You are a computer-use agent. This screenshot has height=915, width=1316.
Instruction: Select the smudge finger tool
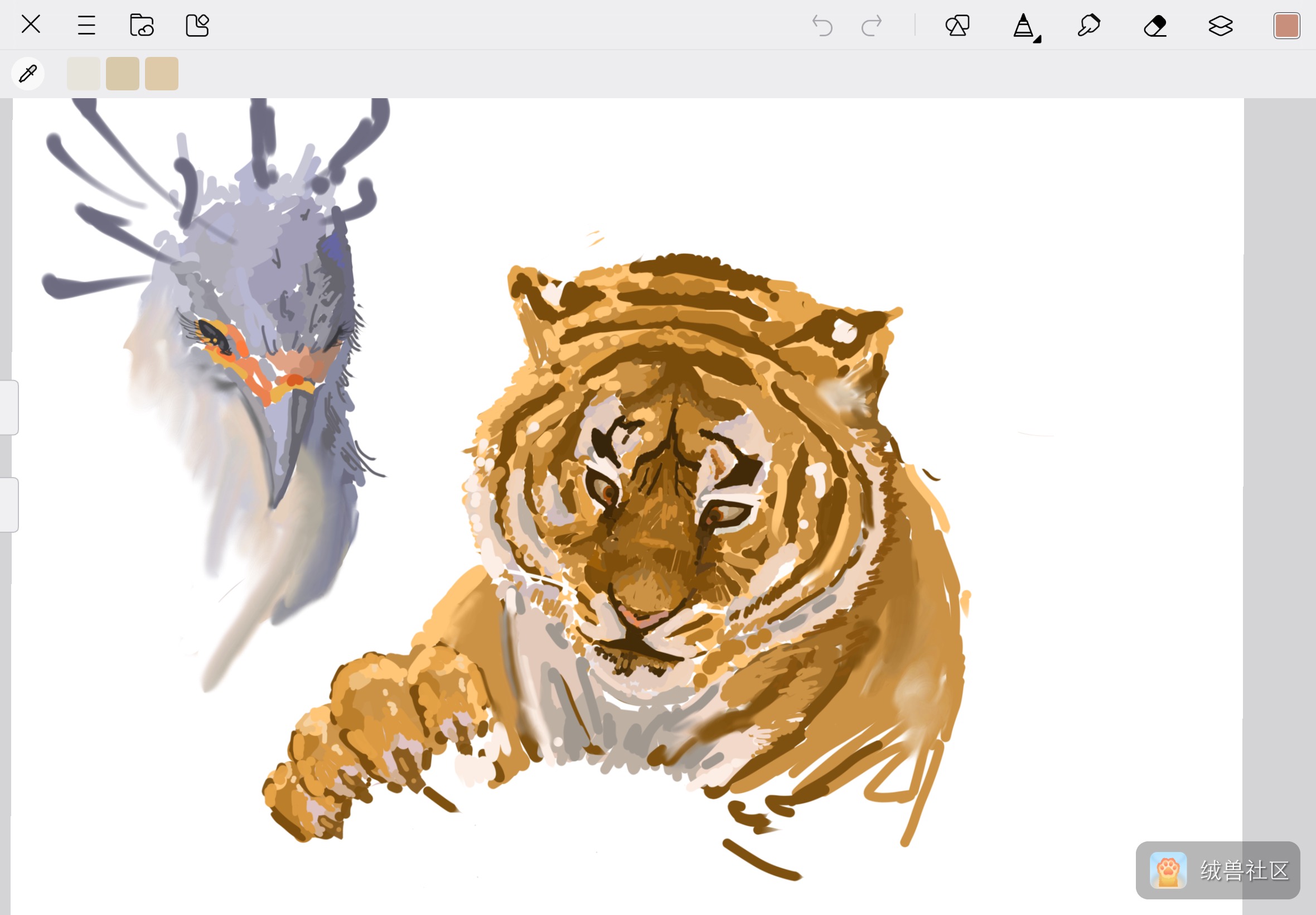tap(1088, 25)
